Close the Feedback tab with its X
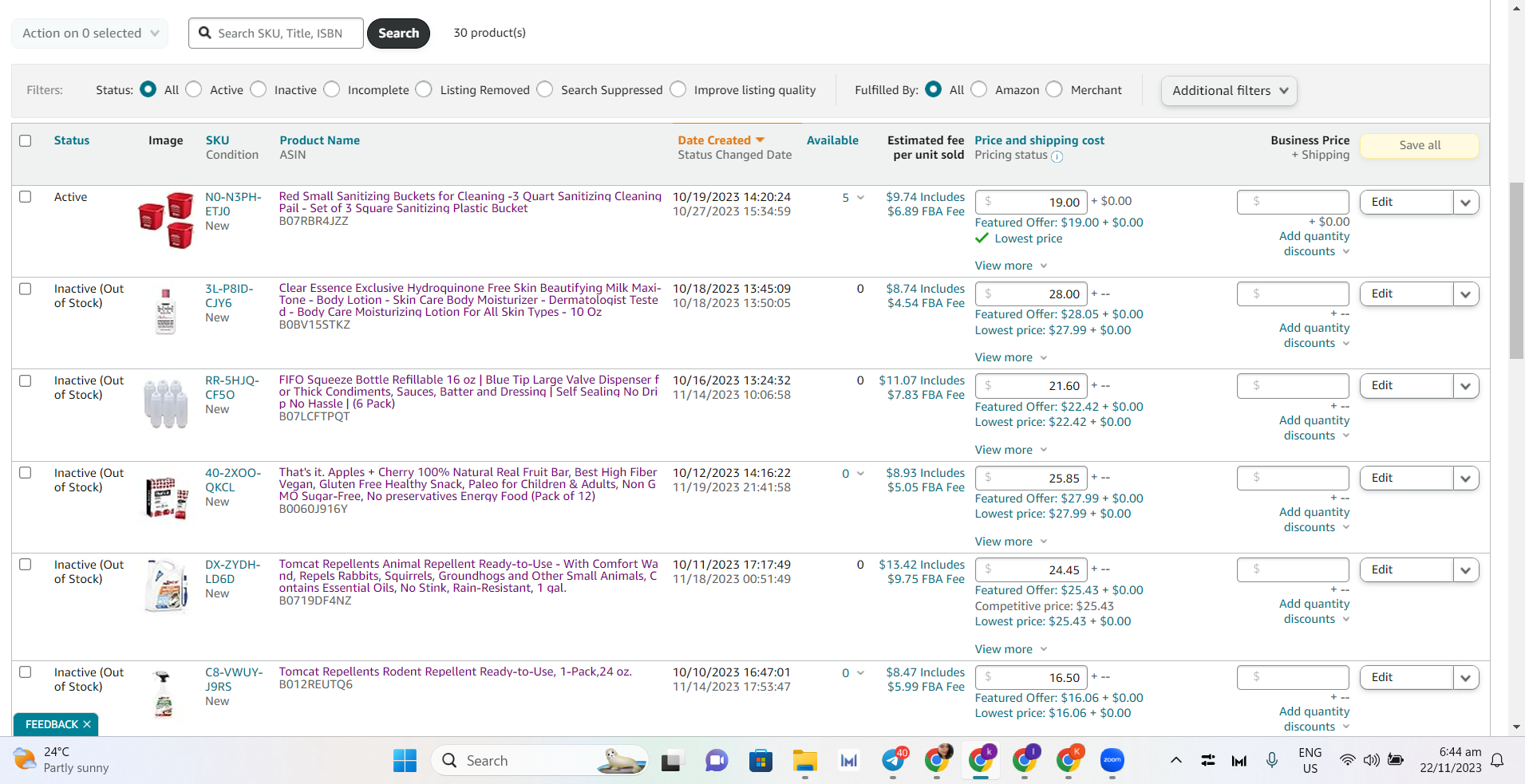This screenshot has width=1525, height=784. (x=87, y=724)
